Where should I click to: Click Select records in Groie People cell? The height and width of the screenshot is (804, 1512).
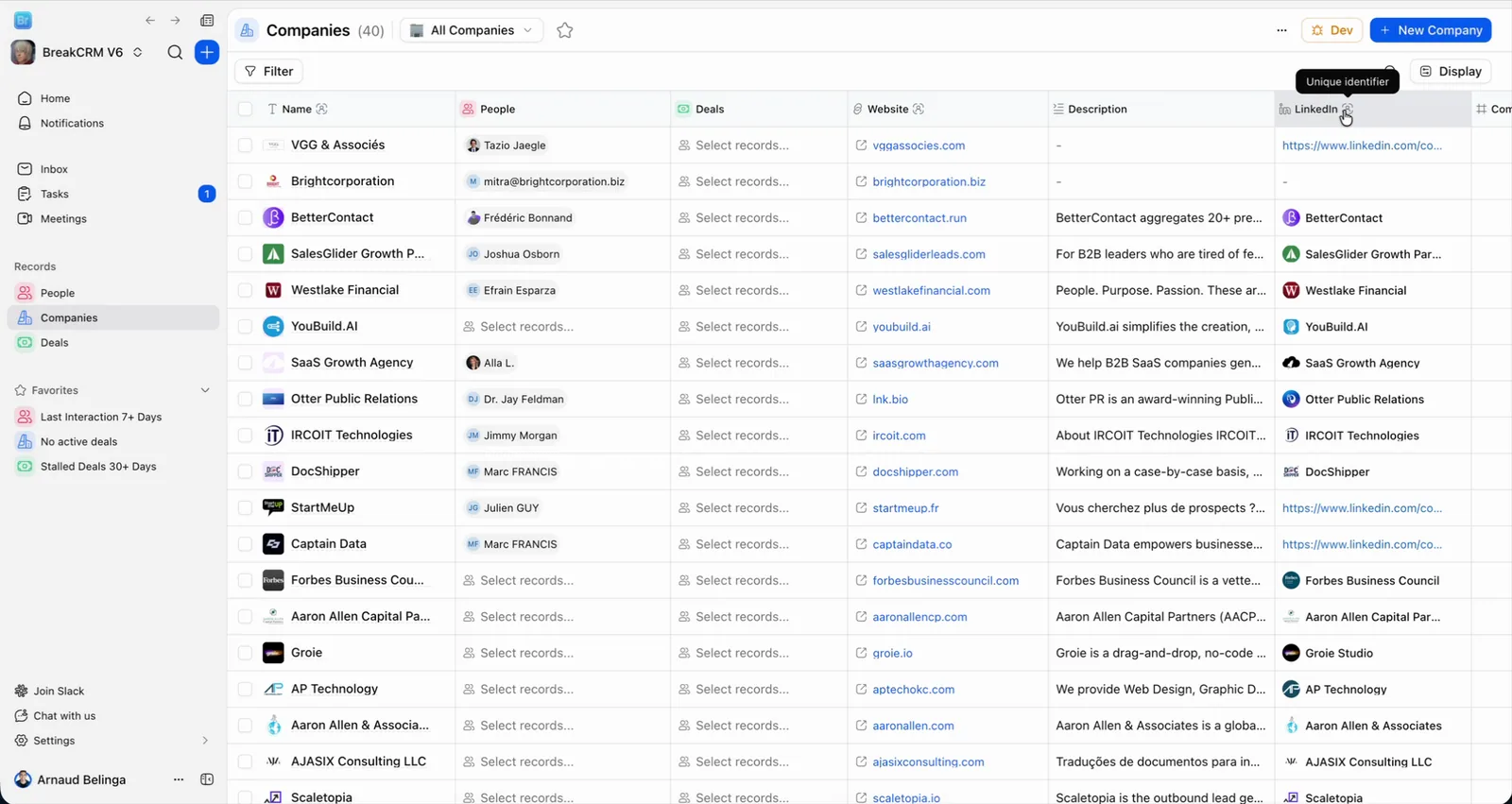click(526, 653)
